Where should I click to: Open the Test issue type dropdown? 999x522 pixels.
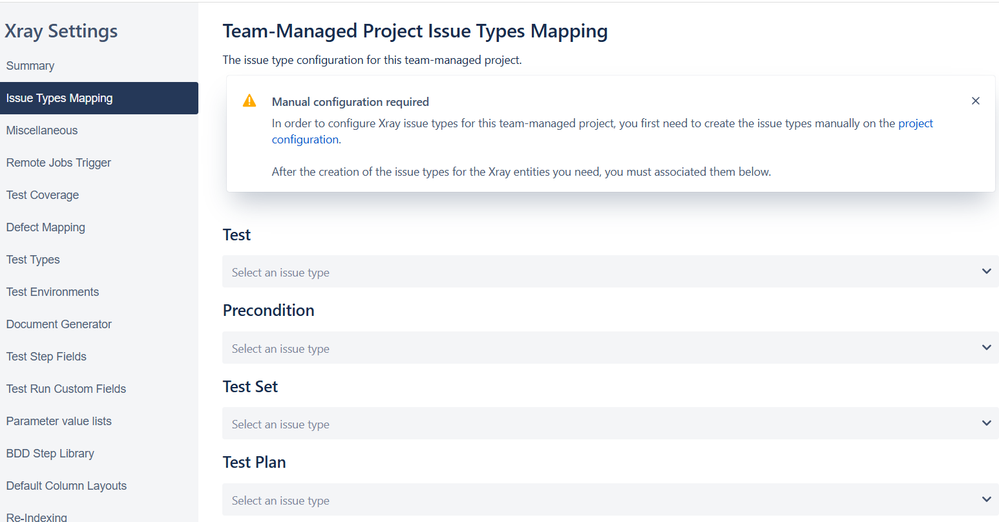[x=610, y=272]
